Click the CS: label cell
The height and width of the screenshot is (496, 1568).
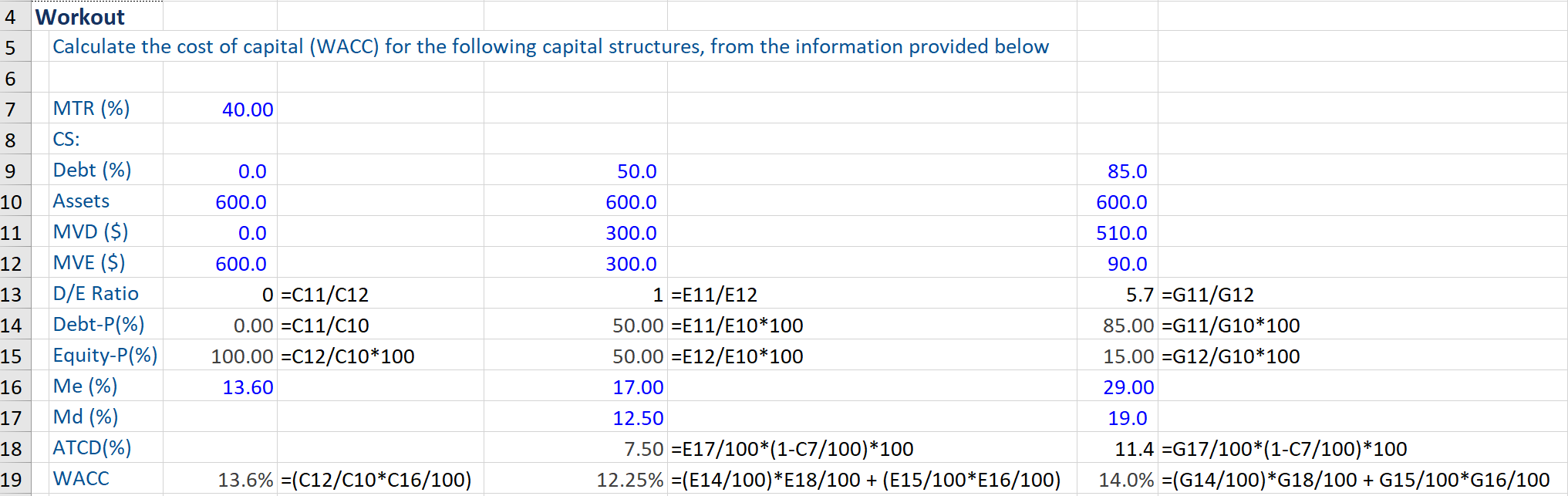(x=66, y=140)
